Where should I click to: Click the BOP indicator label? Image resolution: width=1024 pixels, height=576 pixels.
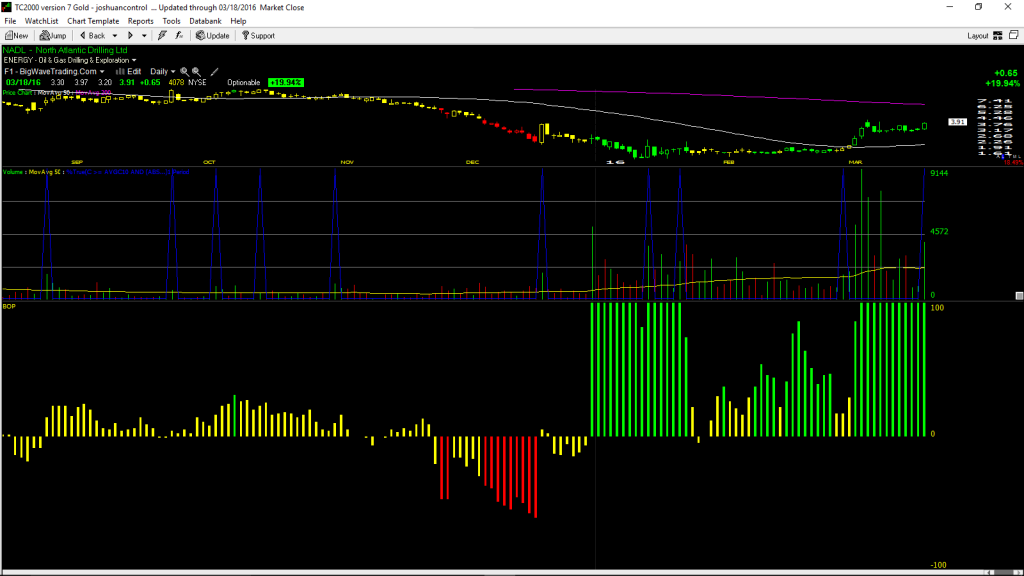pyautogui.click(x=9, y=306)
